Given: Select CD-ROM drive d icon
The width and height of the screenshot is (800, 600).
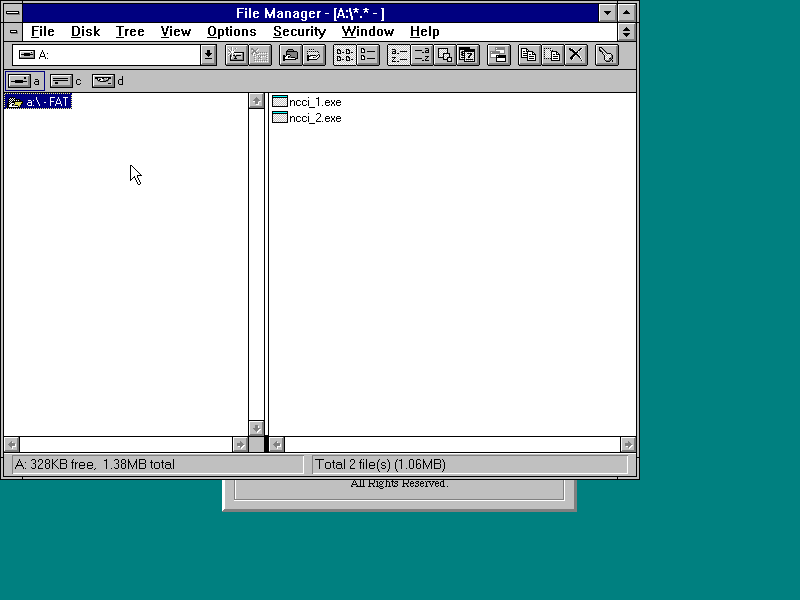Looking at the screenshot, I should pyautogui.click(x=103, y=81).
